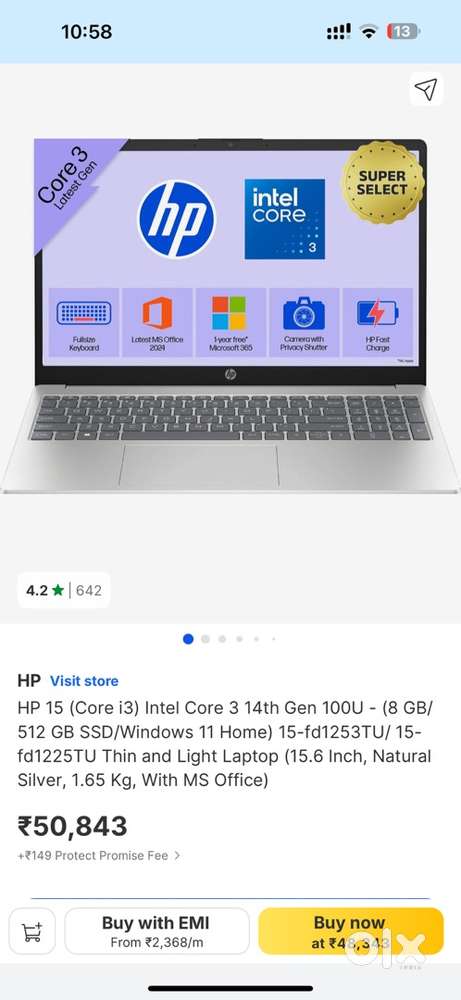Tap the Super Select gold badge
This screenshot has width=461, height=1000.
(382, 182)
